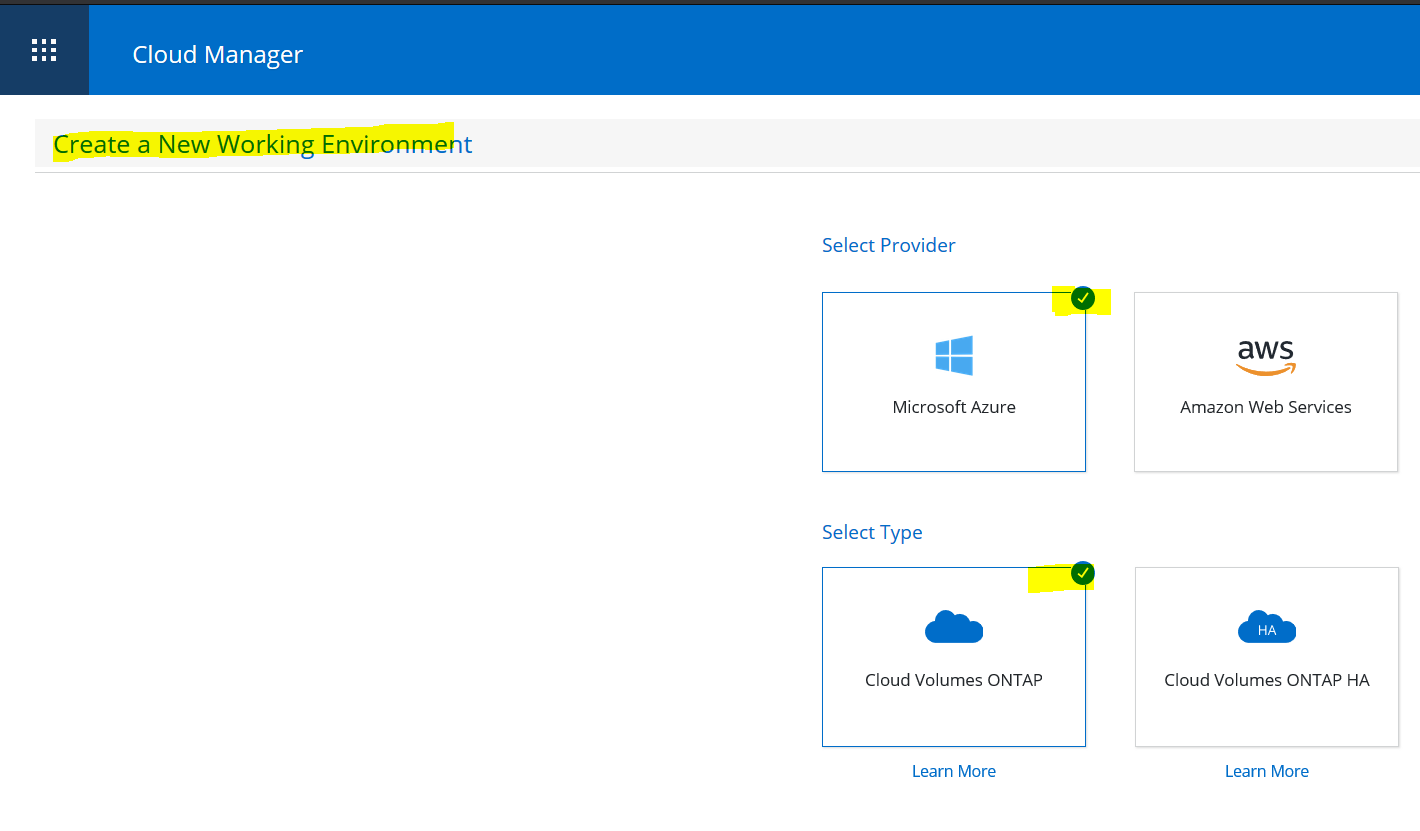The width and height of the screenshot is (1420, 831).
Task: Click the Amazon Web Services text label
Action: point(1266,407)
